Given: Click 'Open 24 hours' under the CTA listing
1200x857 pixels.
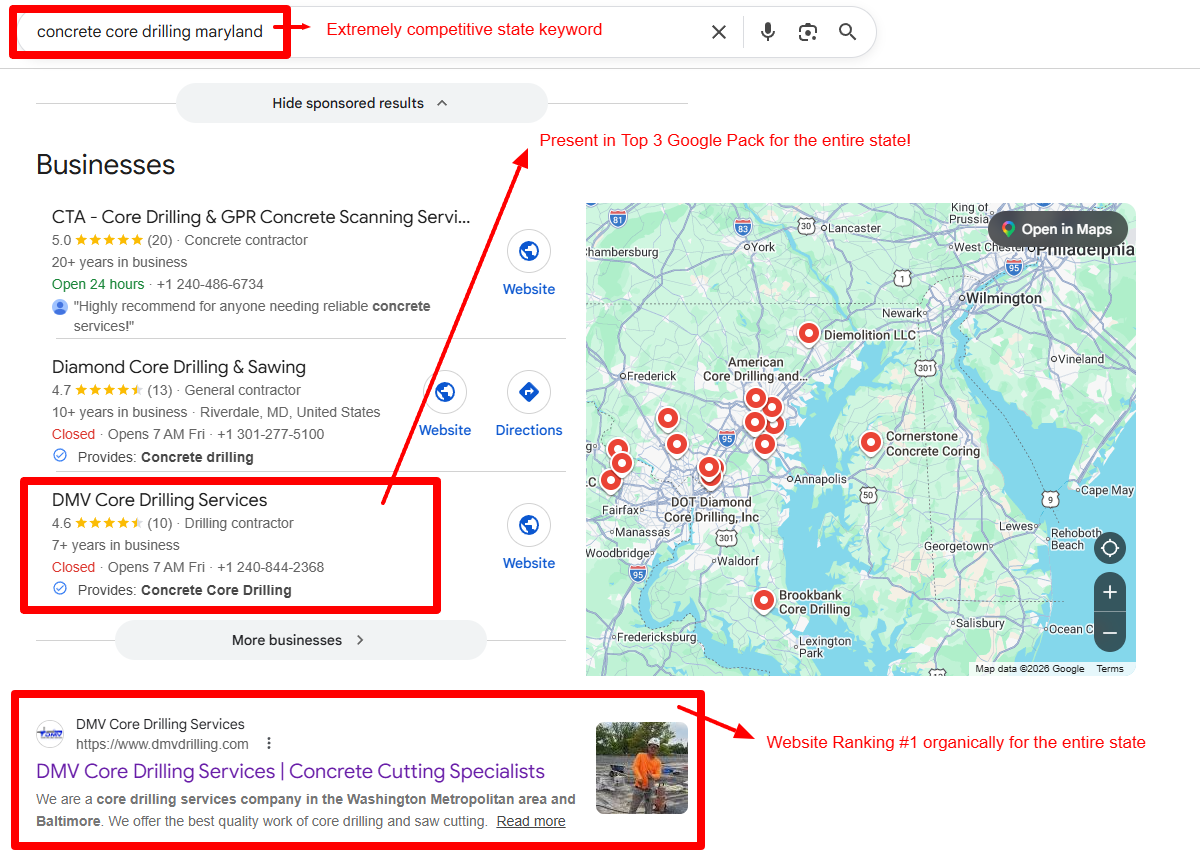Looking at the screenshot, I should pos(98,284).
